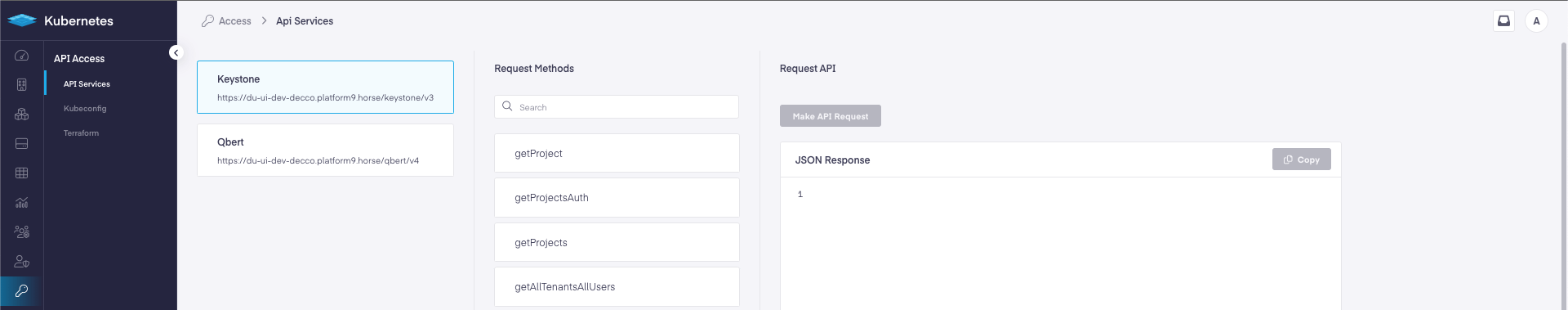Choose the getProjectsAuth request method

[x=617, y=198]
